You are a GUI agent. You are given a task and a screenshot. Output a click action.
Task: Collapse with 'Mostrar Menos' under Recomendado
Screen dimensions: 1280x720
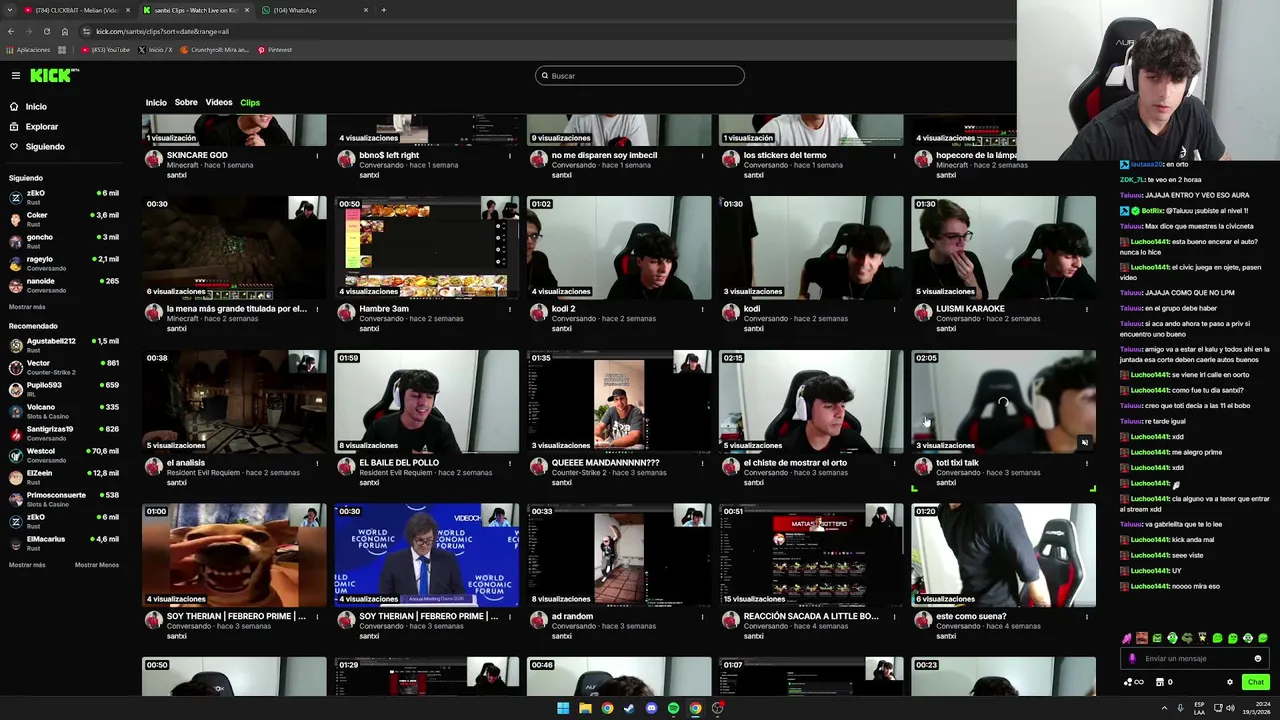pos(97,565)
